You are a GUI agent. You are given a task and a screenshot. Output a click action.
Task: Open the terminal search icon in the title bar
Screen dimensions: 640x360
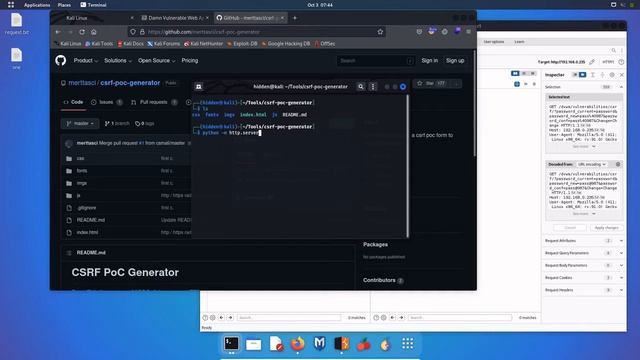tap(361, 87)
